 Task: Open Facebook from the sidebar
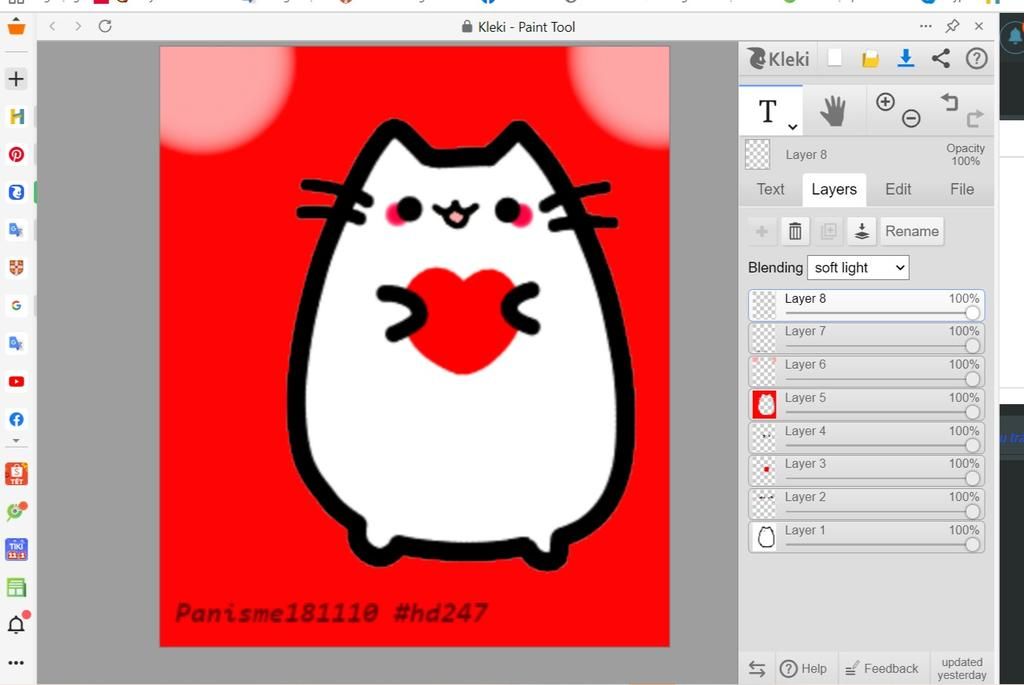(16, 419)
